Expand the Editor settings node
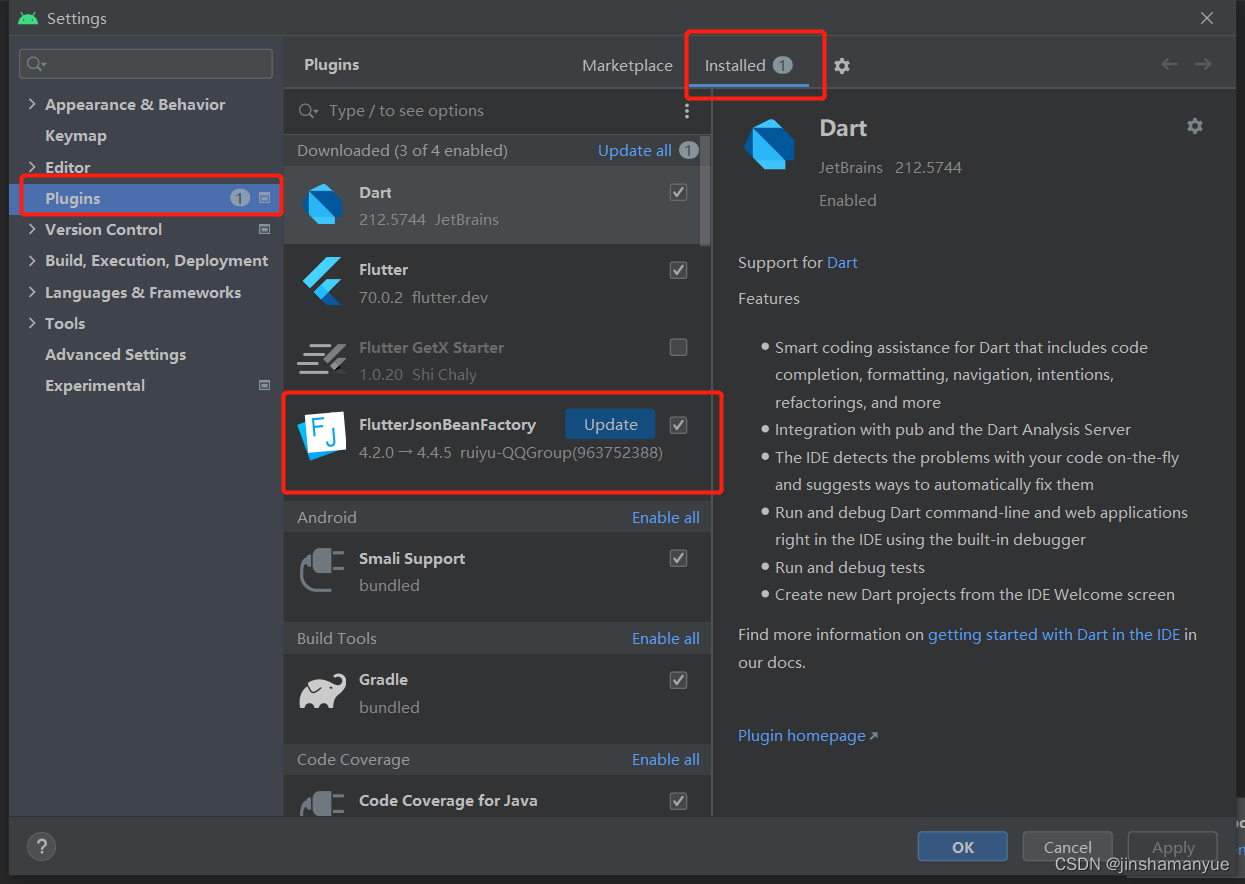 [x=32, y=167]
